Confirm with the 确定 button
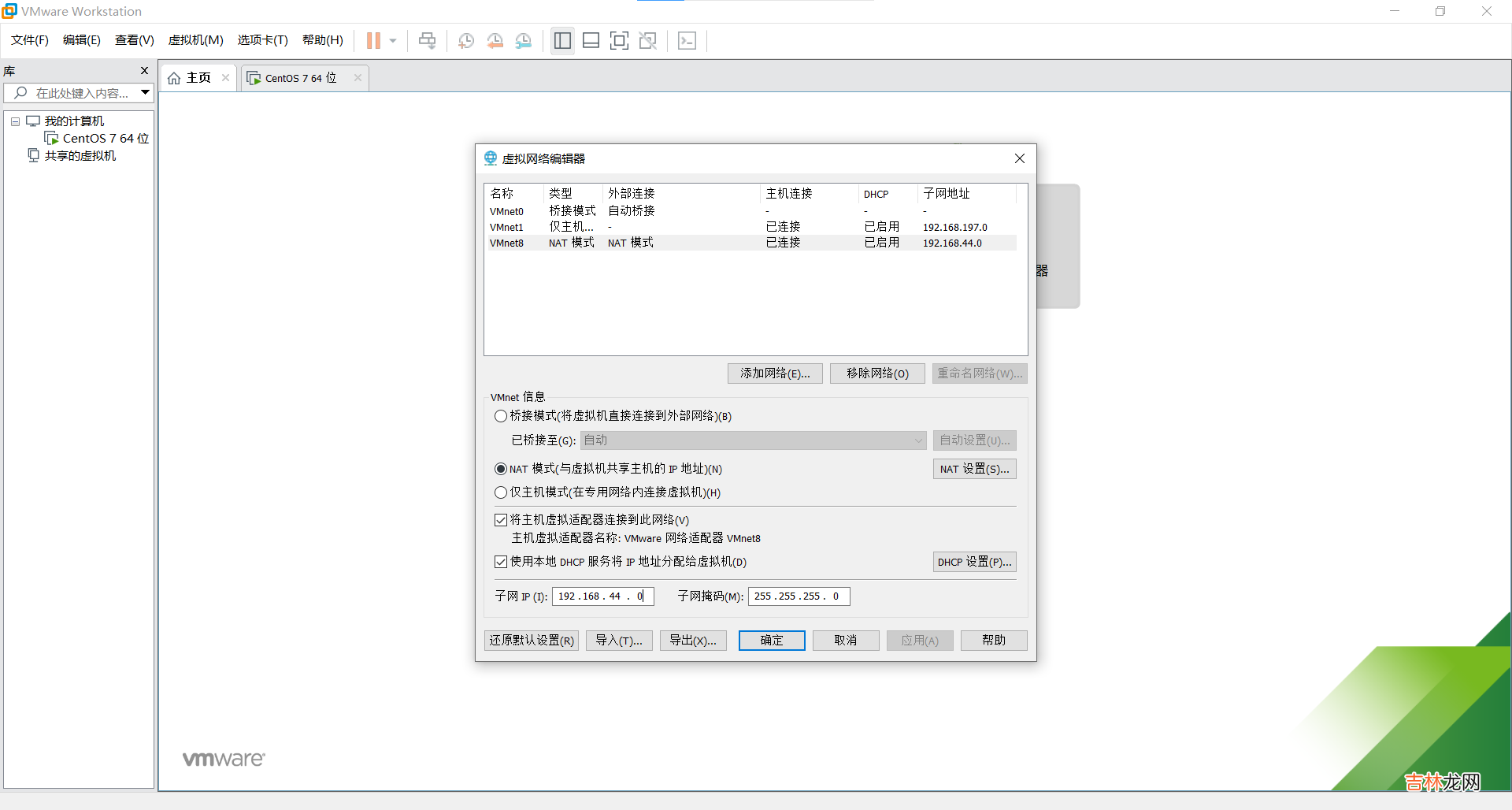The image size is (1512, 810). 772,641
